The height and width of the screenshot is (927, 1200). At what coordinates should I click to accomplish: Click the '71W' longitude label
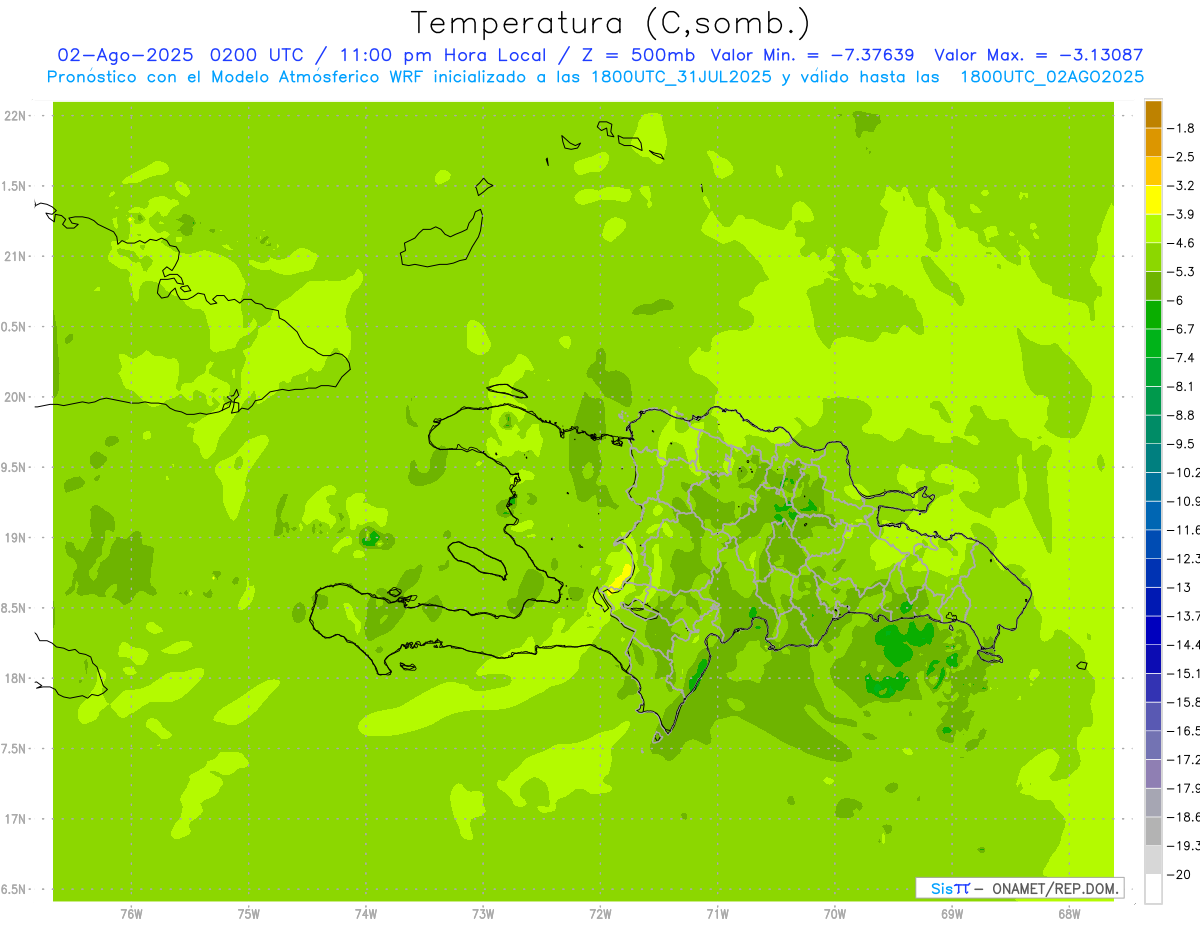coord(717,913)
